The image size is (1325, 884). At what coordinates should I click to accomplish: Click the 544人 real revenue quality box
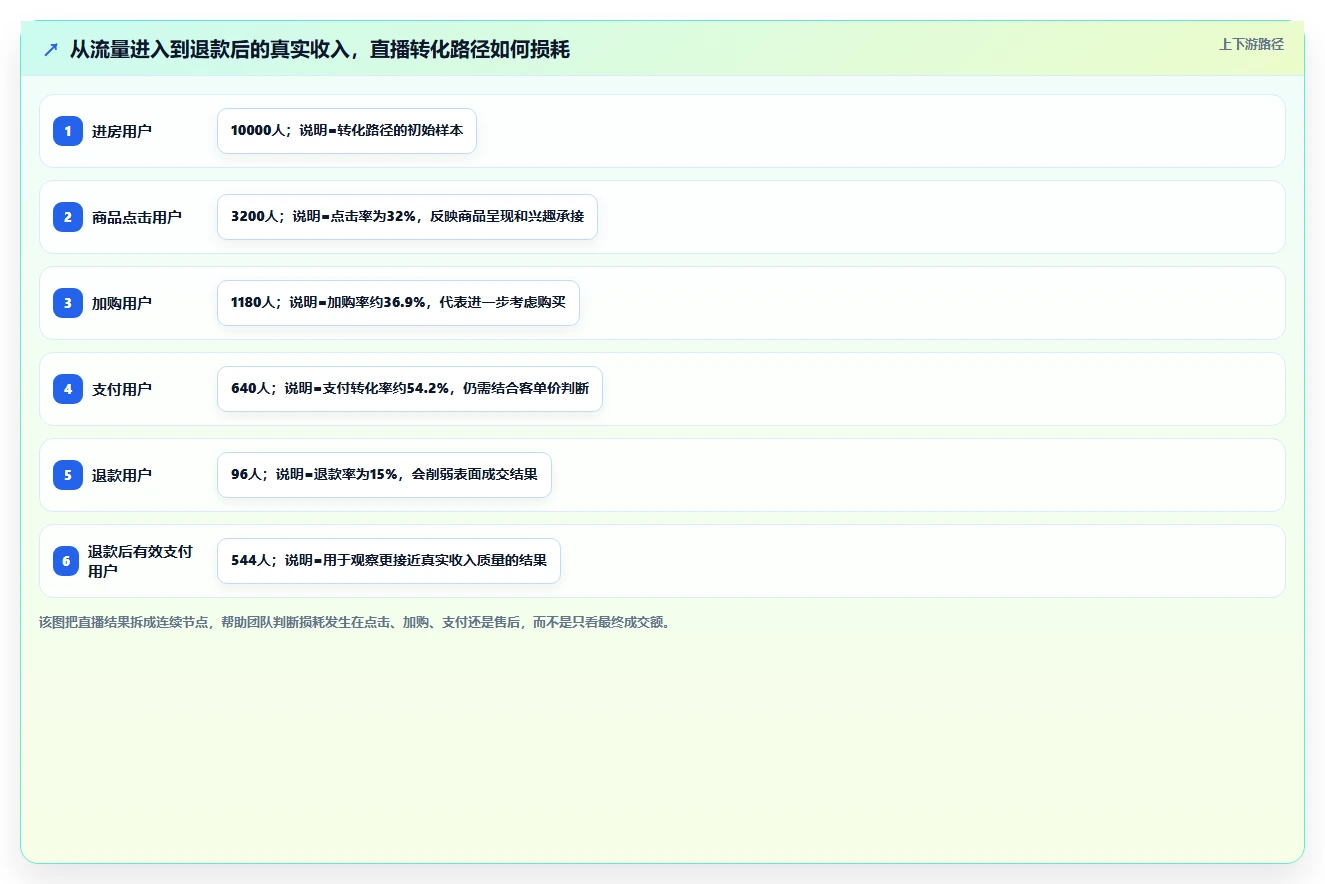tap(389, 561)
